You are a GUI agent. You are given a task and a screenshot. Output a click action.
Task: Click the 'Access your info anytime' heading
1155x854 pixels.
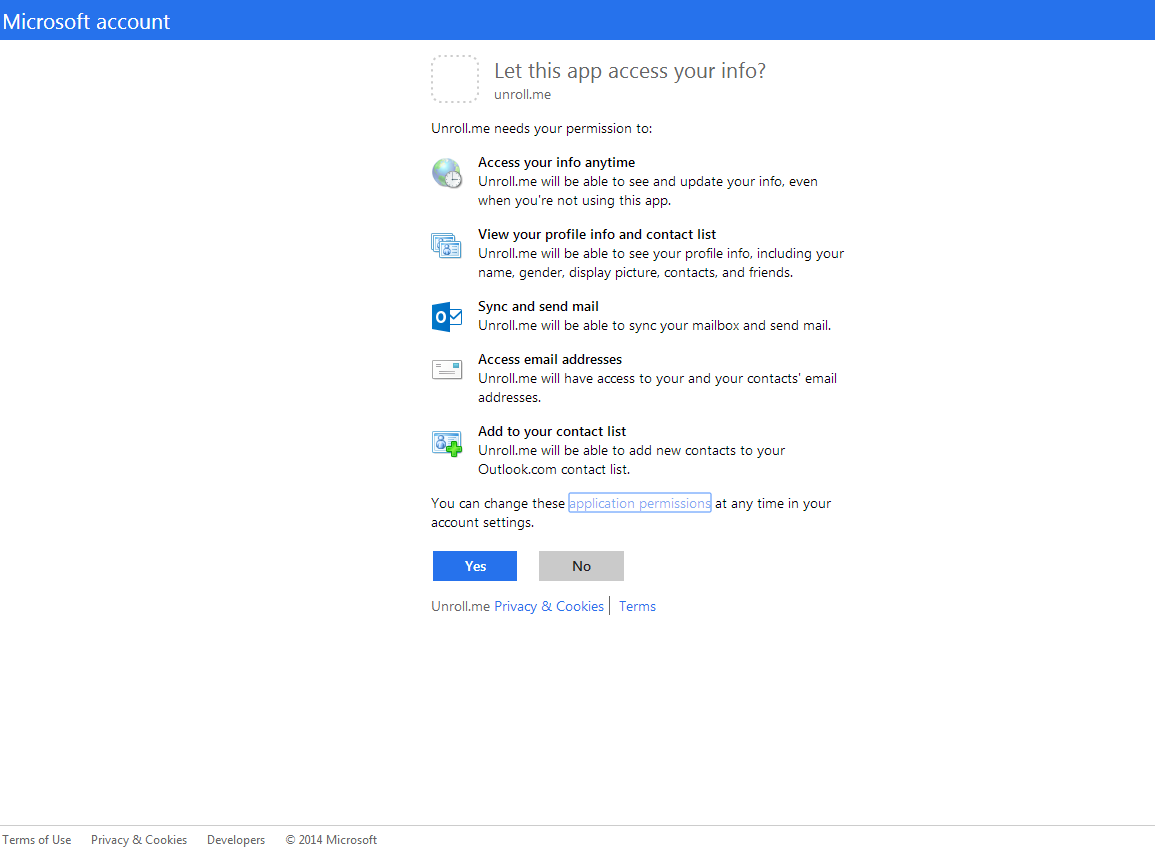(x=556, y=162)
